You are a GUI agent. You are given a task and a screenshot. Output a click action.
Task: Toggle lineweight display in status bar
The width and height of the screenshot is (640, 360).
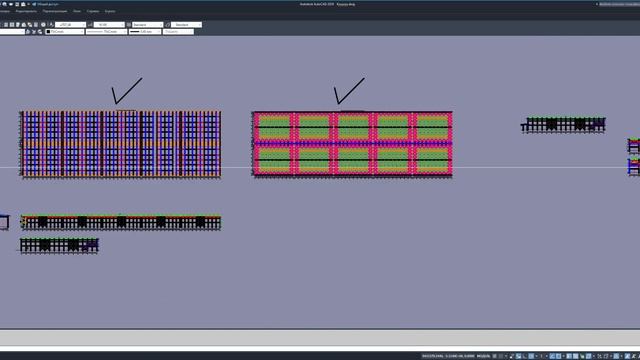point(569,356)
